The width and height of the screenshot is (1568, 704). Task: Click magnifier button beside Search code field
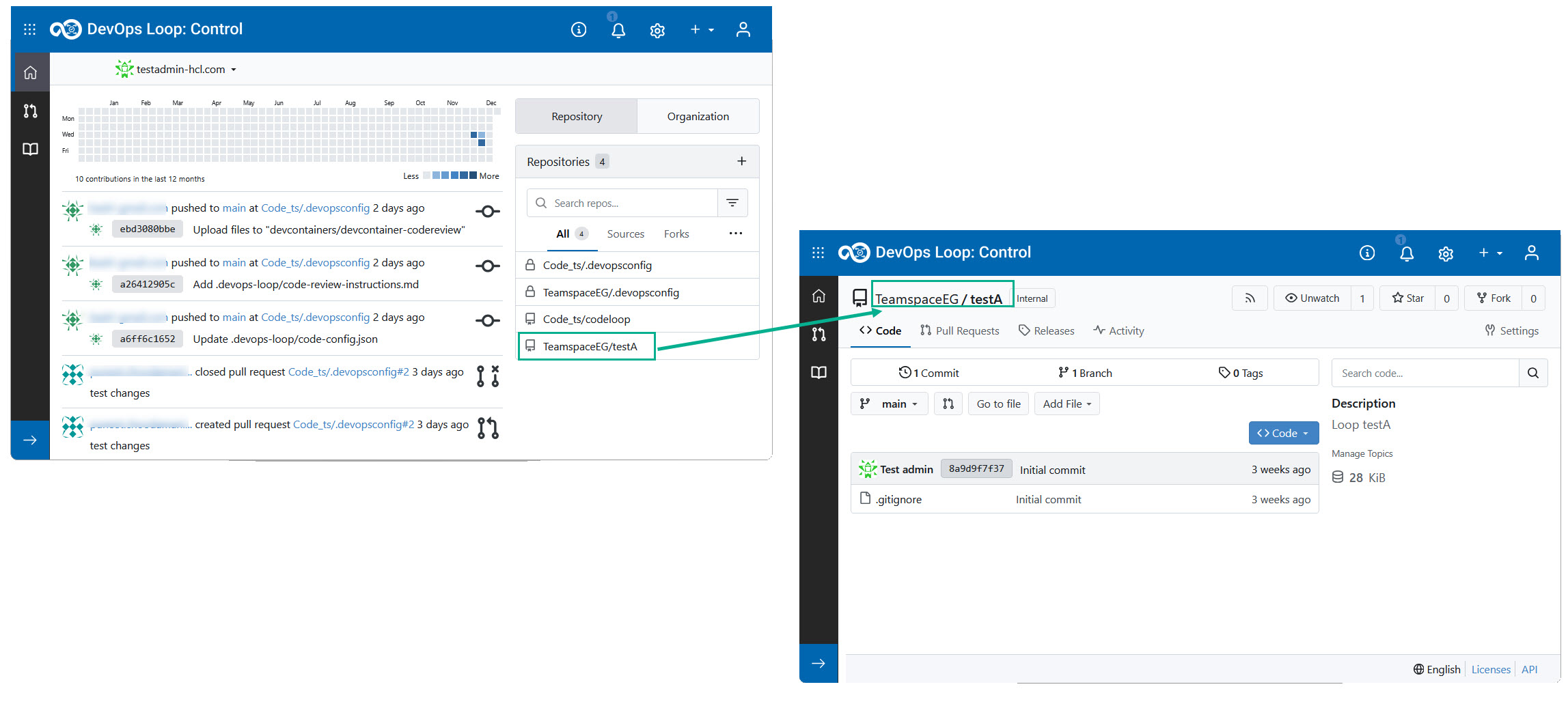1533,373
